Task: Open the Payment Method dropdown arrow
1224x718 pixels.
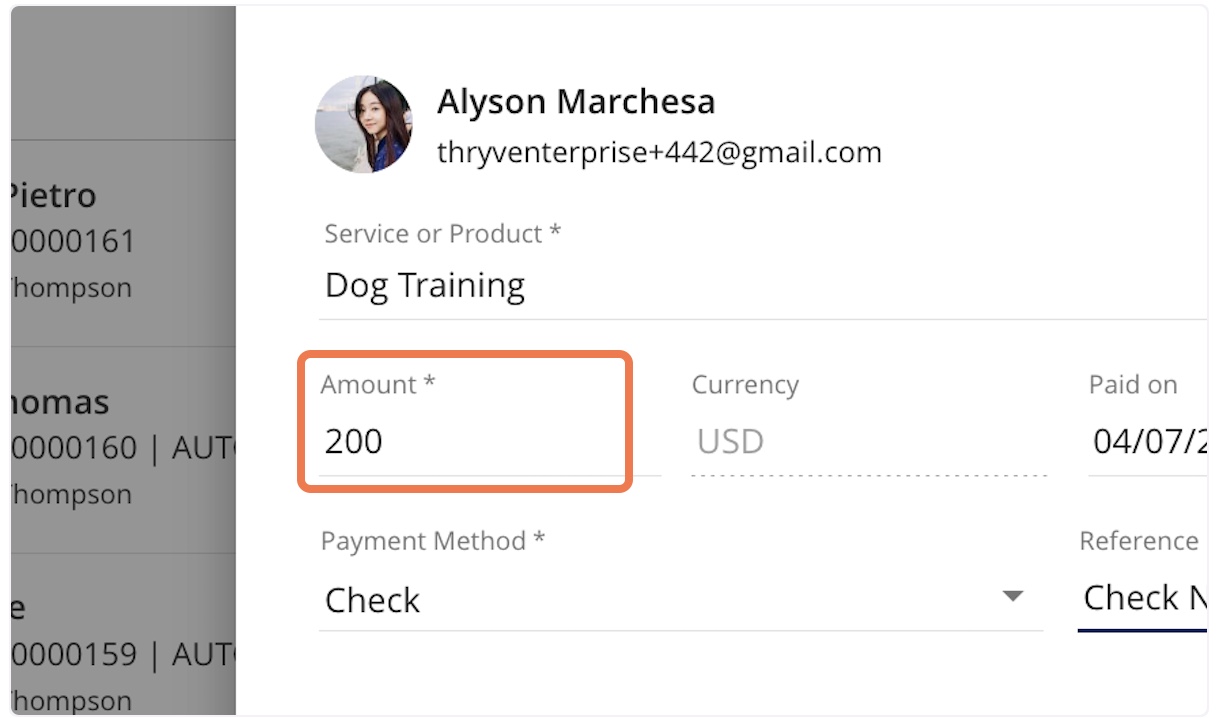Action: point(1013,597)
